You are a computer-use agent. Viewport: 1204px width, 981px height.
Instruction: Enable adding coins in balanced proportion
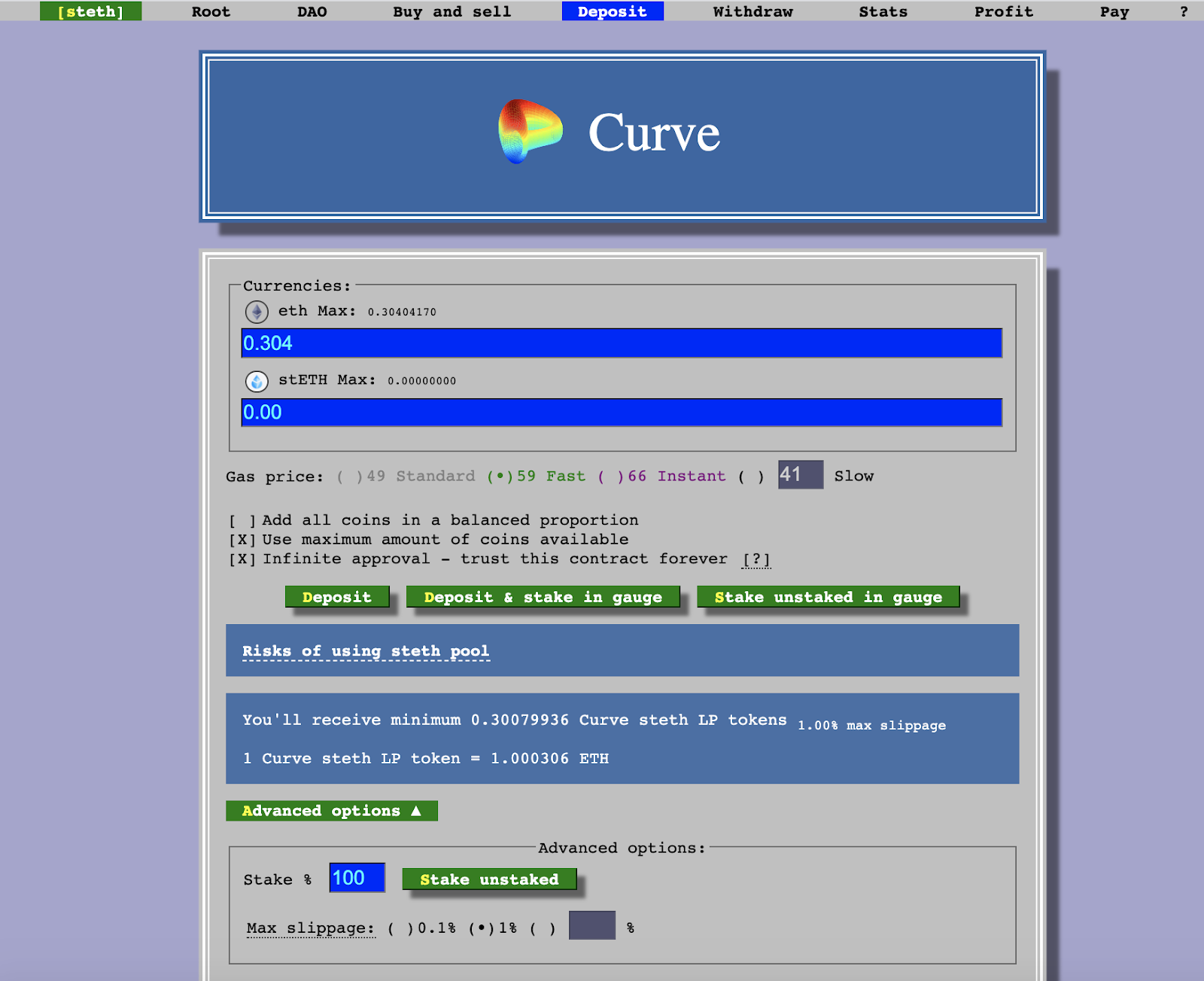(242, 520)
